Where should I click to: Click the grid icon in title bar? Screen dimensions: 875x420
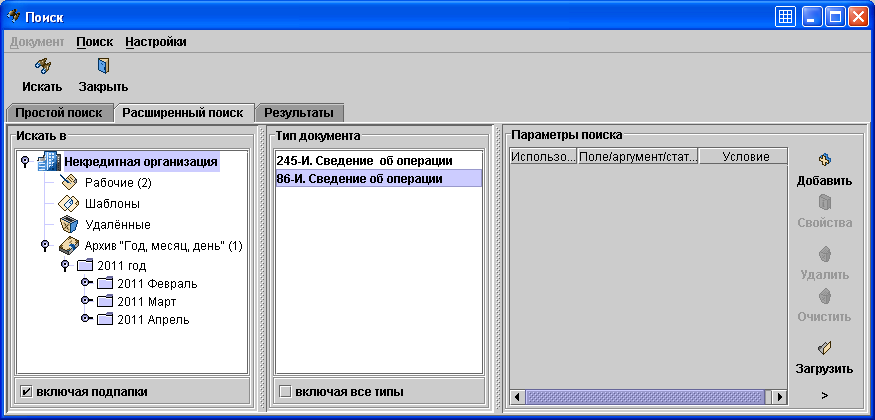(785, 17)
